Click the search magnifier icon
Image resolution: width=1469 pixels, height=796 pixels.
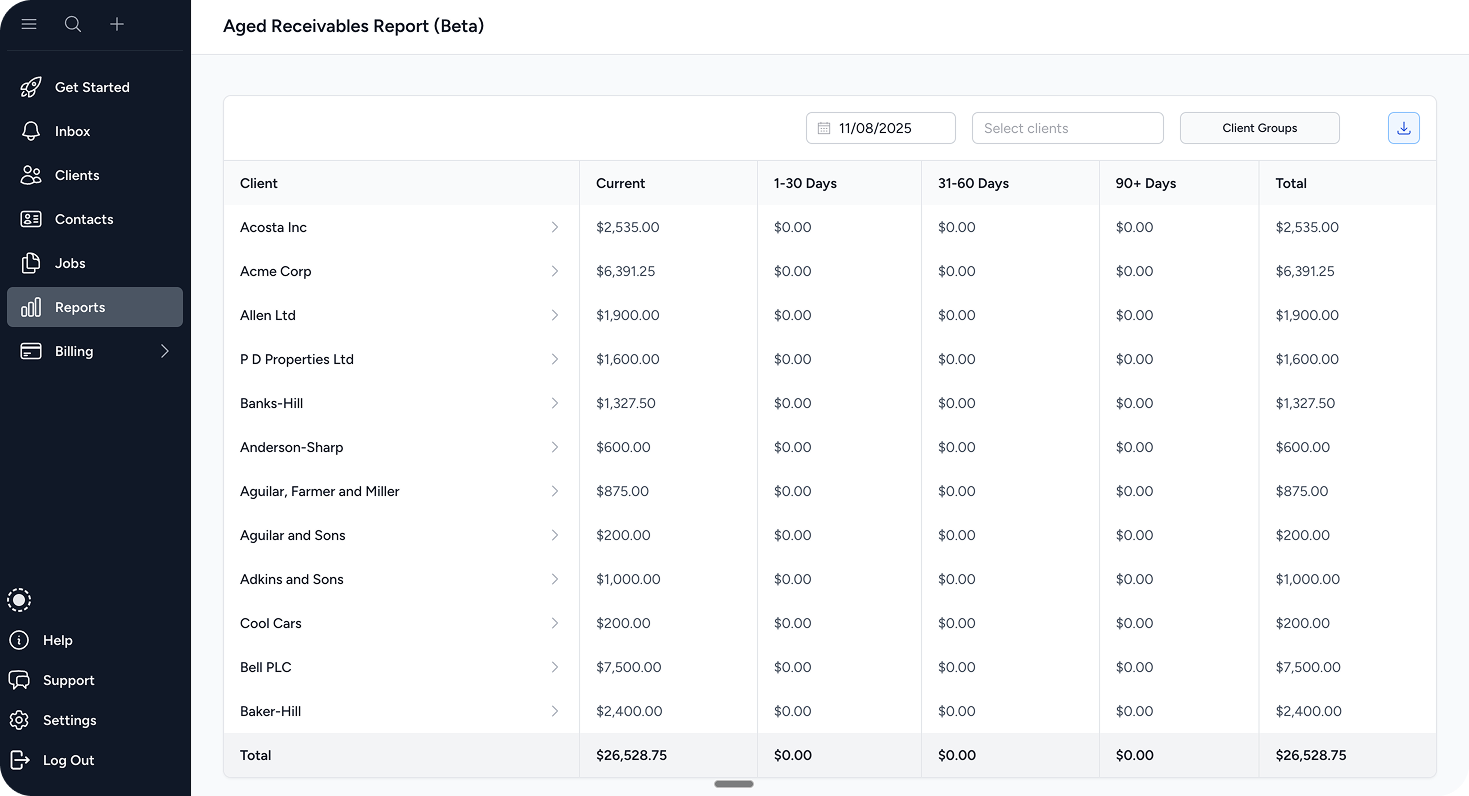[x=73, y=24]
